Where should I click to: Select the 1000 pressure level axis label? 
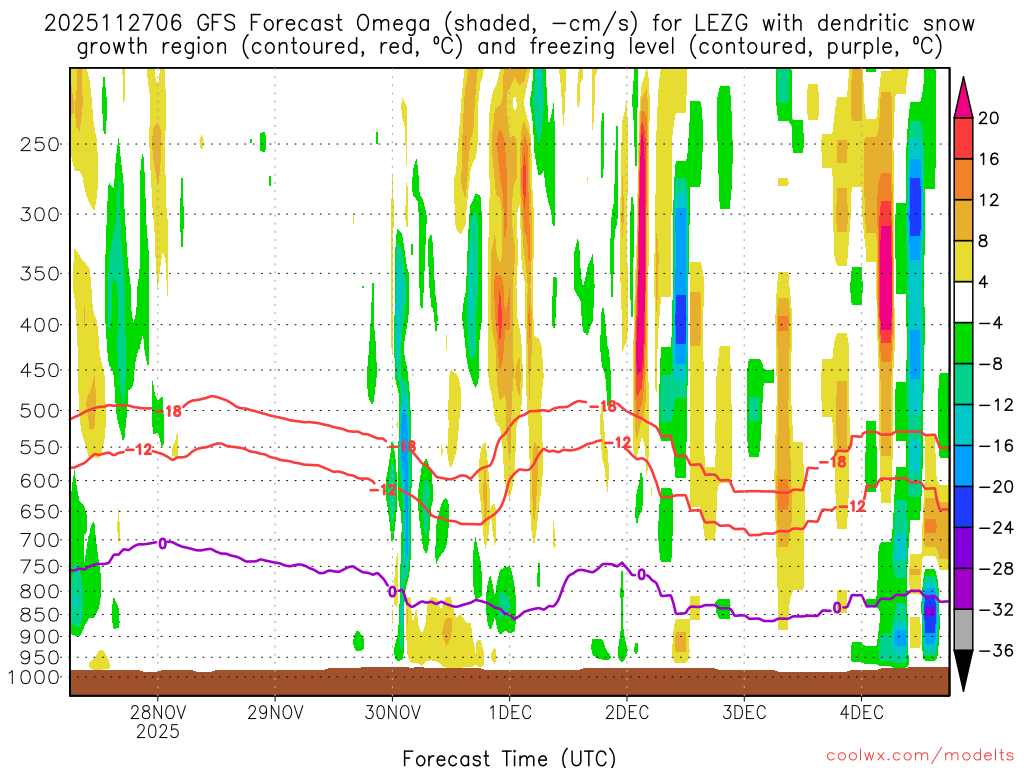click(x=36, y=677)
